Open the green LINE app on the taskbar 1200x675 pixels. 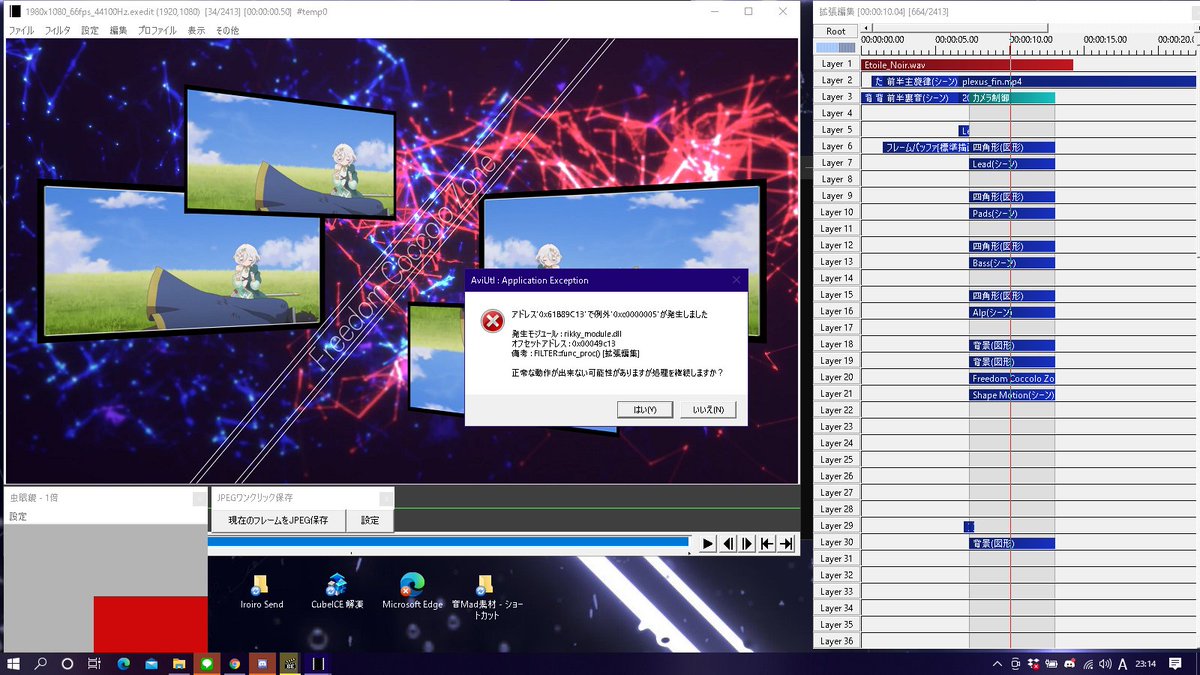207,663
